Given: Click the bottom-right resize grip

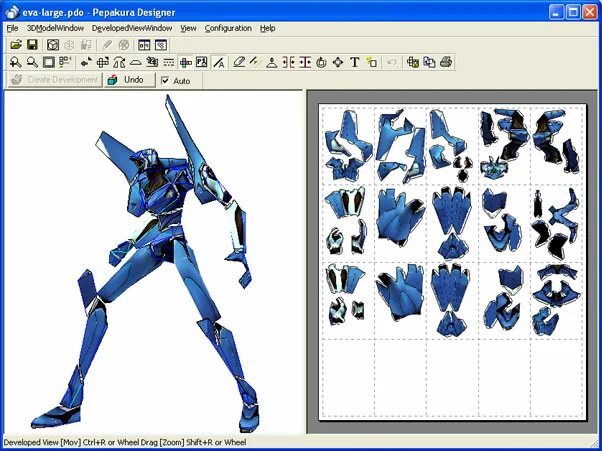Looking at the screenshot, I should (x=596, y=445).
